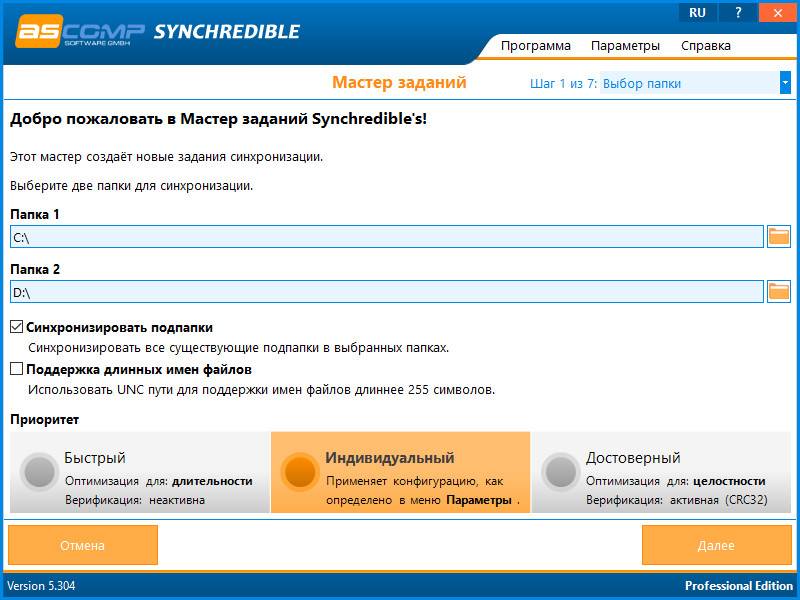The width and height of the screenshot is (800, 600).
Task: Enable Поддержка длинных имен файлов checkbox
Action: 16,369
